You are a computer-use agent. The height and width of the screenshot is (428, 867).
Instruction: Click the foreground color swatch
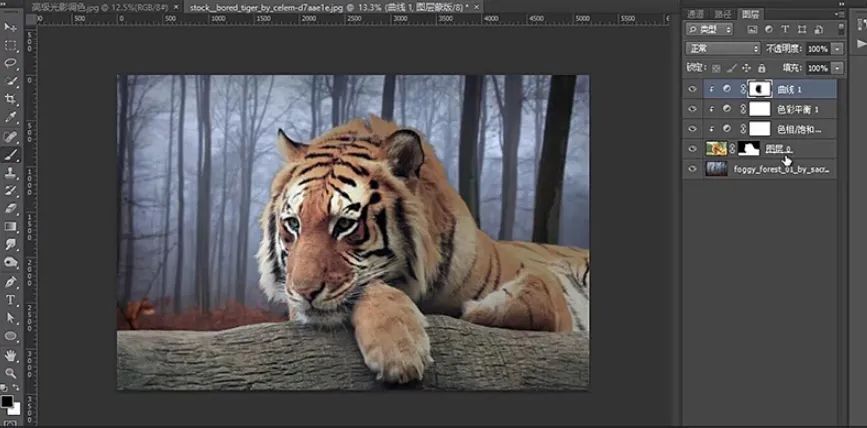click(7, 402)
